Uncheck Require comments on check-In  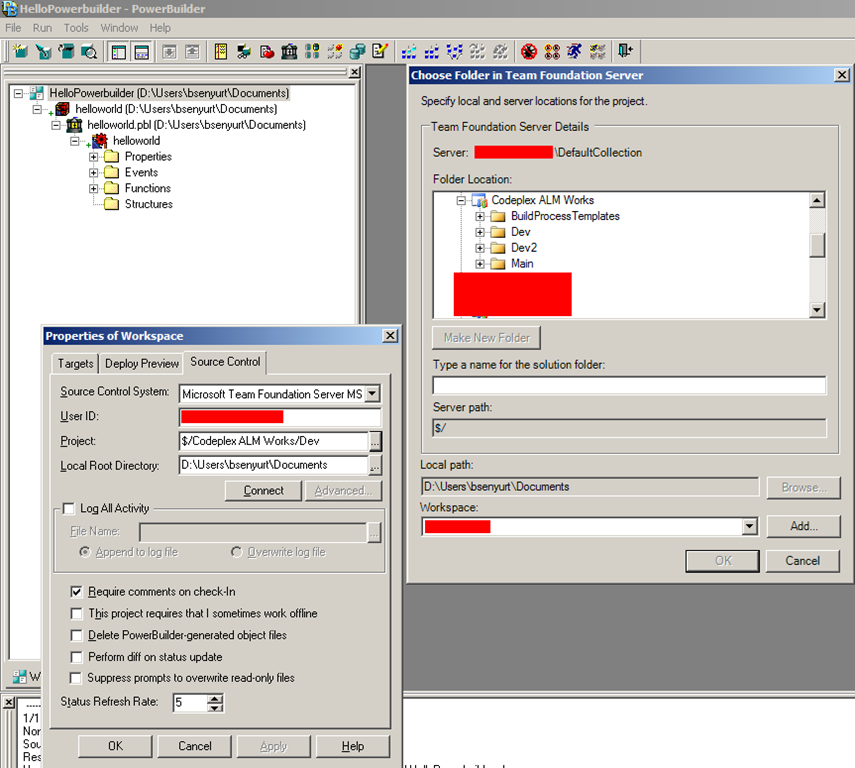pos(77,592)
